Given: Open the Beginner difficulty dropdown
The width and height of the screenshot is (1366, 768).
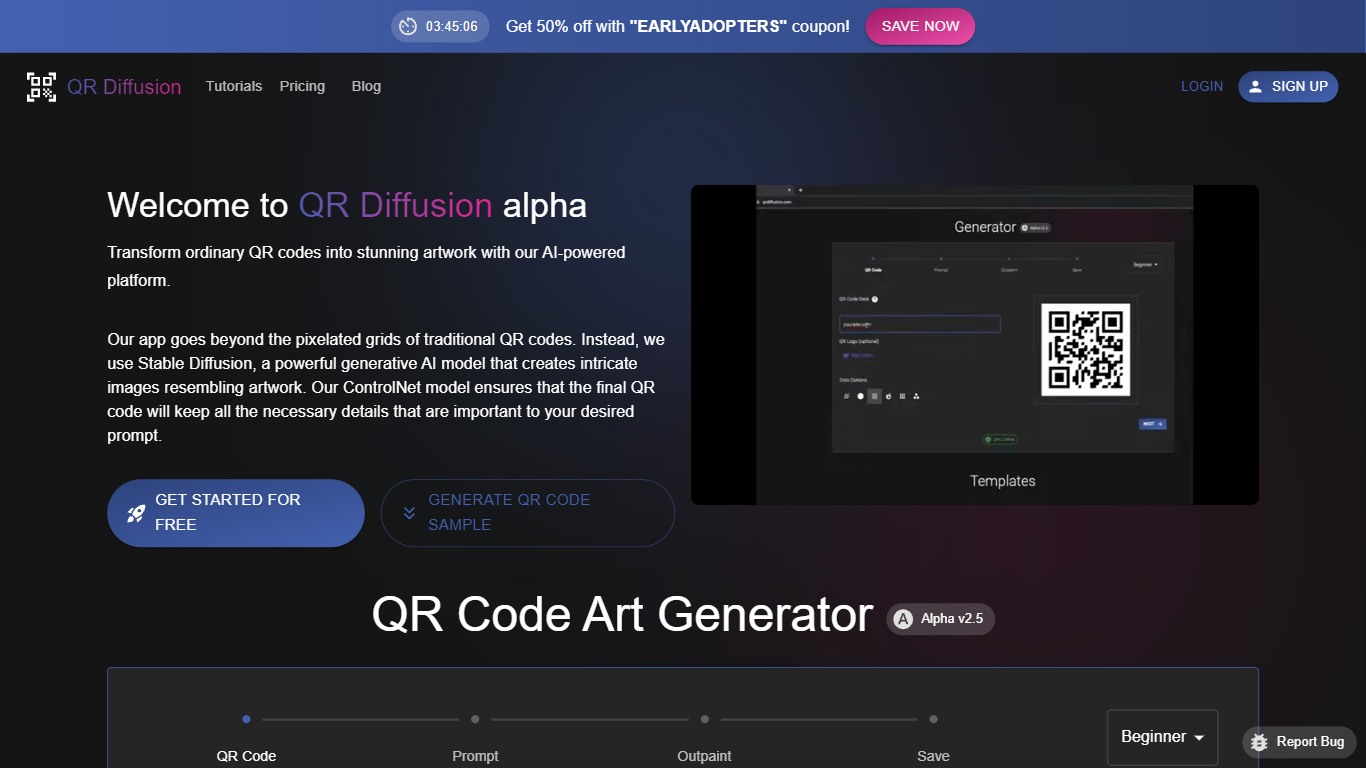Looking at the screenshot, I should (x=1162, y=737).
